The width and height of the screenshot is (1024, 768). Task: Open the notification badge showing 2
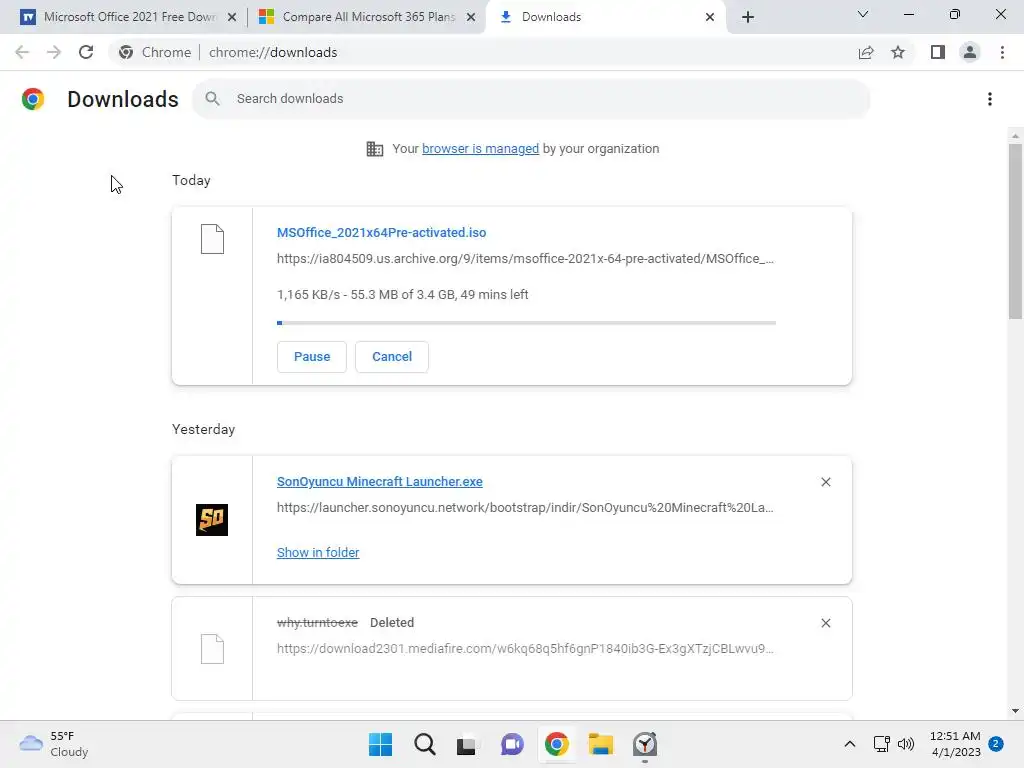point(996,744)
